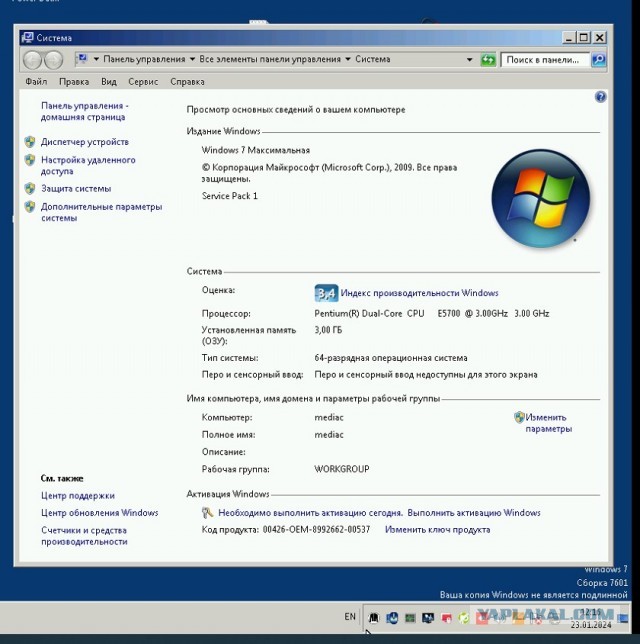This screenshot has width=640, height=644.
Task: Open the Вид menu
Action: 109,82
